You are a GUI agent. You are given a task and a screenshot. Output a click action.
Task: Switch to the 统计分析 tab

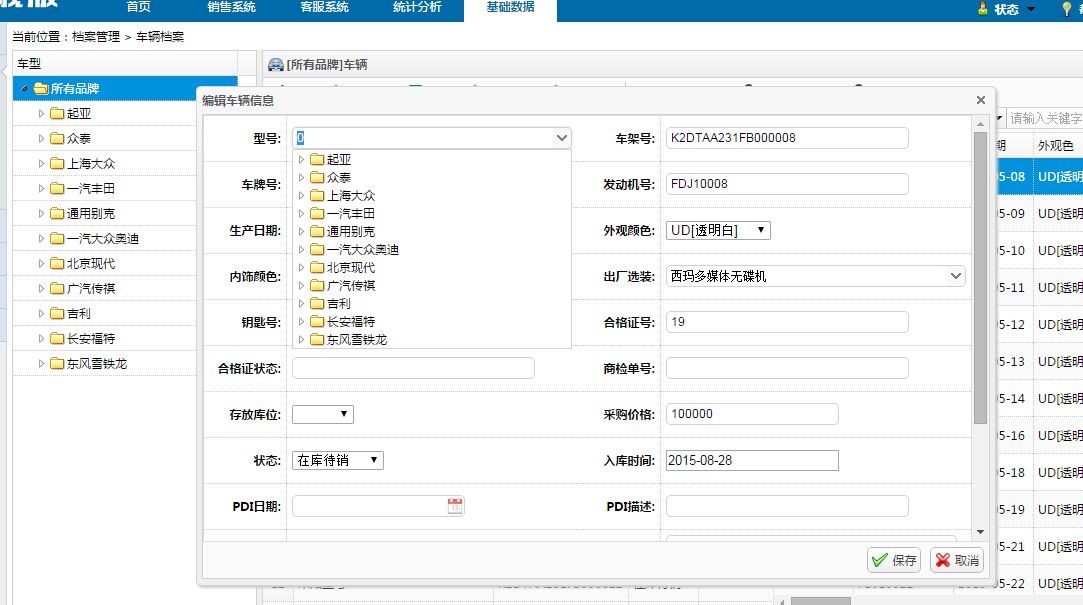[x=413, y=8]
